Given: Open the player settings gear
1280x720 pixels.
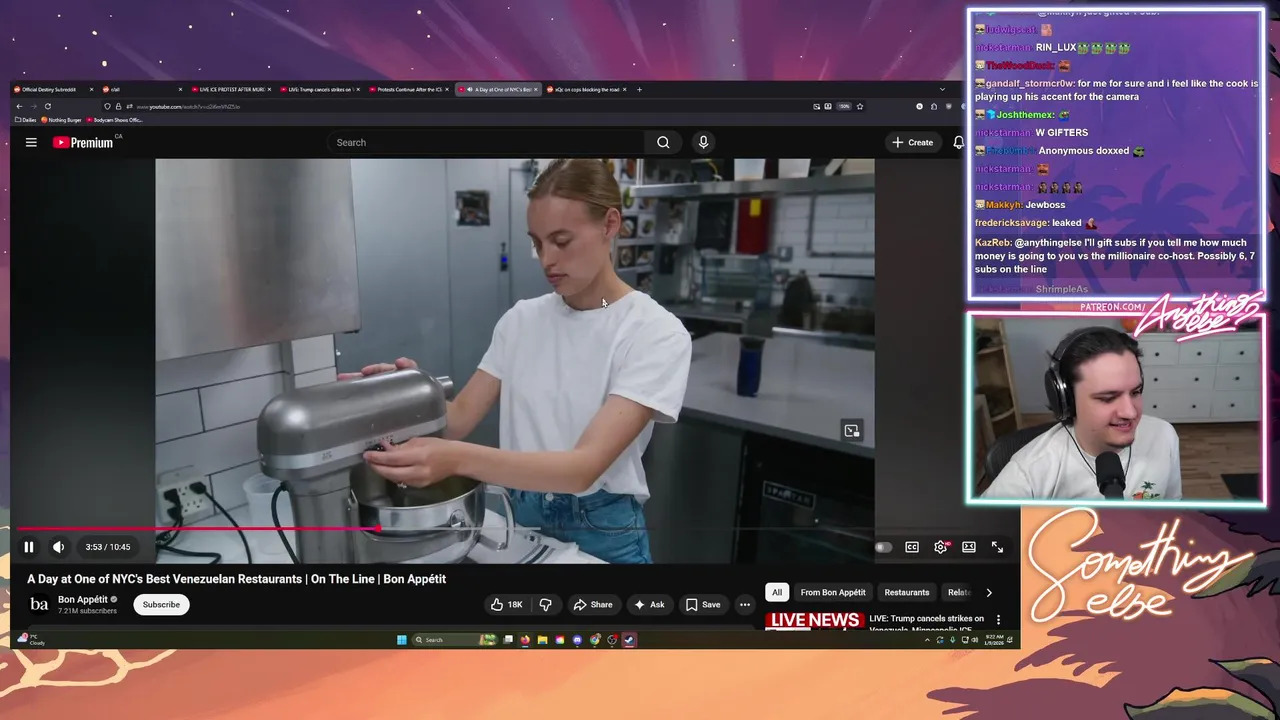Looking at the screenshot, I should click(941, 547).
